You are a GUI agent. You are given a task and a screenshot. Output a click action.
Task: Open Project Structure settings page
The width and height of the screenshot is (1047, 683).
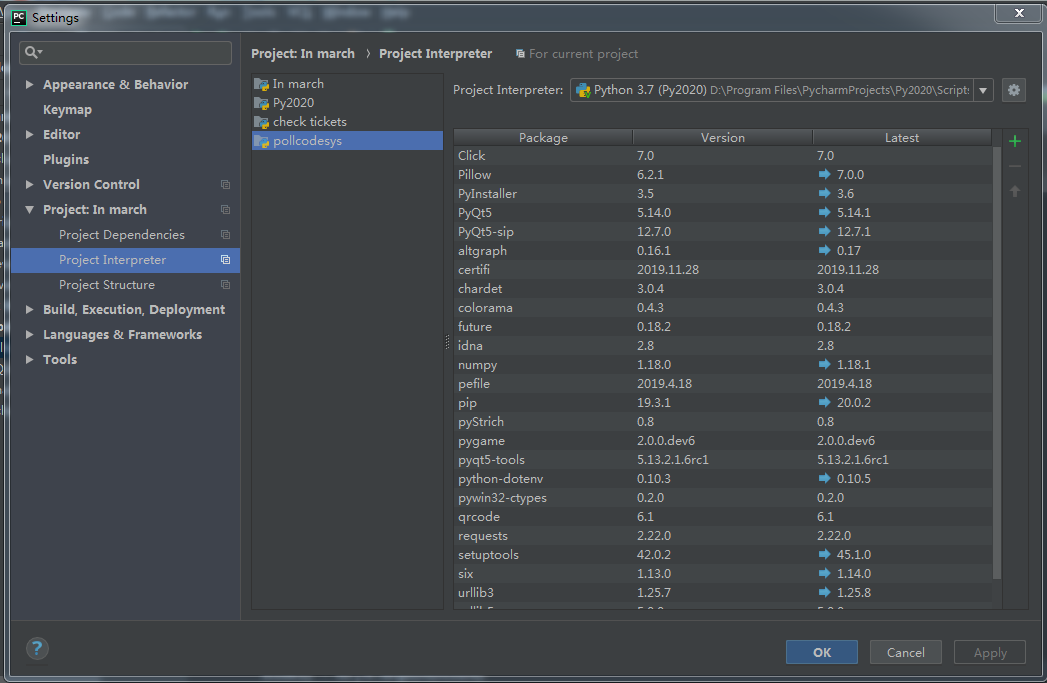click(107, 285)
